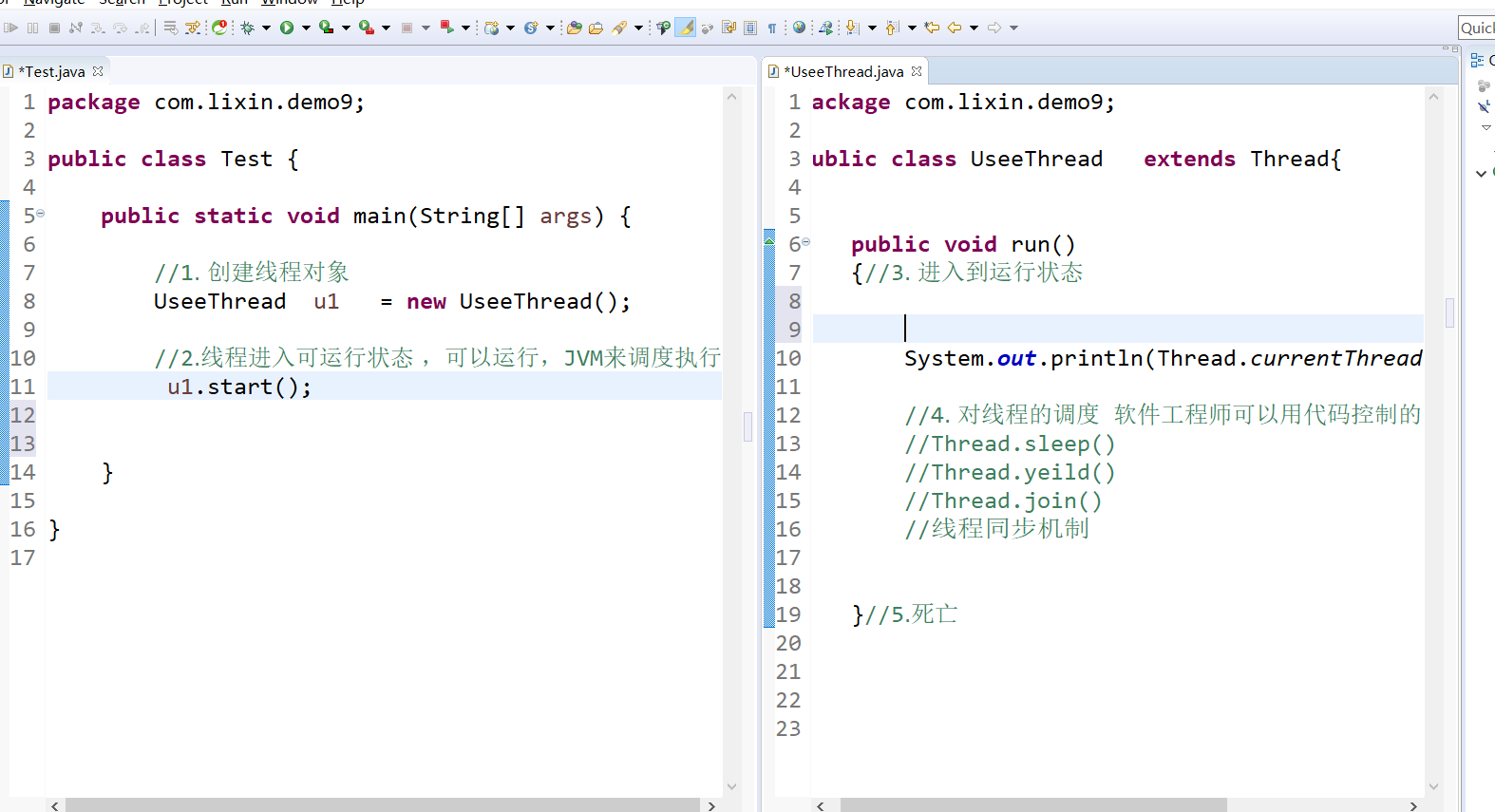Minimize the UseeThread editor pane
This screenshot has width=1495, height=812.
tap(1445, 47)
